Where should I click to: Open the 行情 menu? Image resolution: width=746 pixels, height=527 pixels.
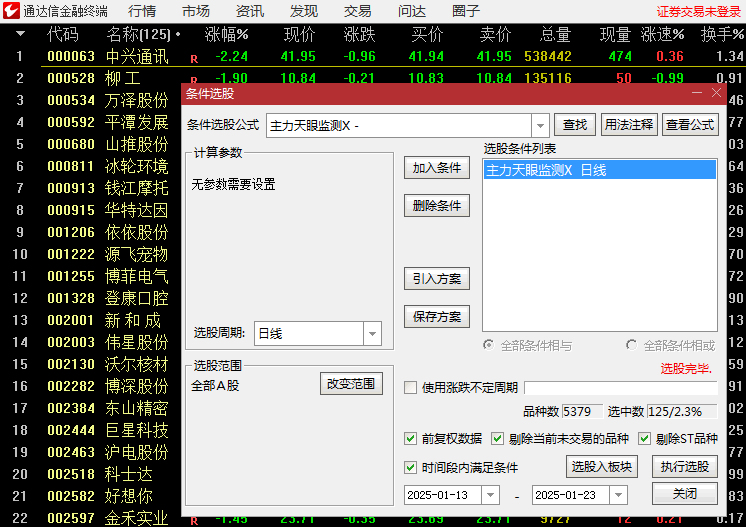coord(142,11)
